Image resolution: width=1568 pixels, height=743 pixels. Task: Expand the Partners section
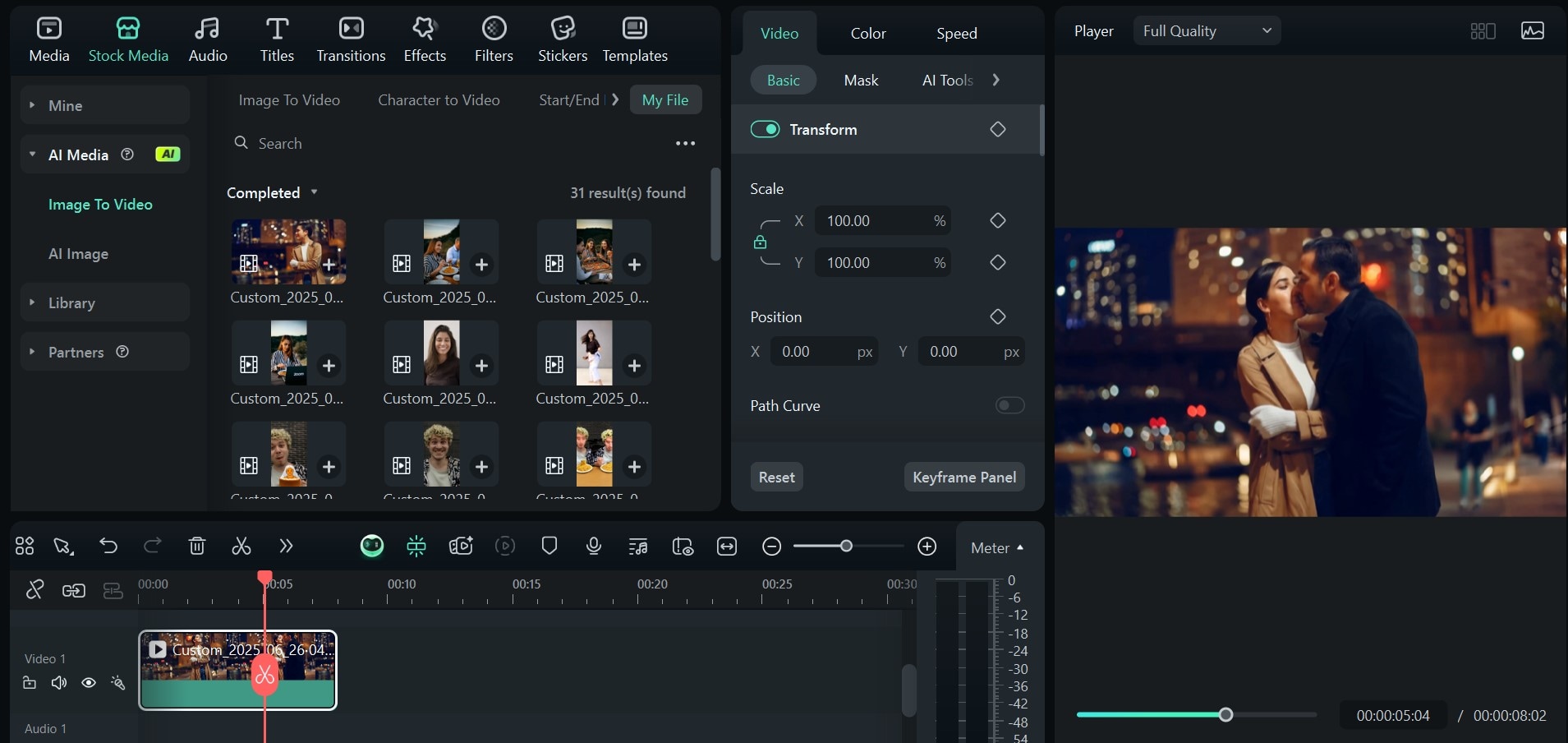105,352
